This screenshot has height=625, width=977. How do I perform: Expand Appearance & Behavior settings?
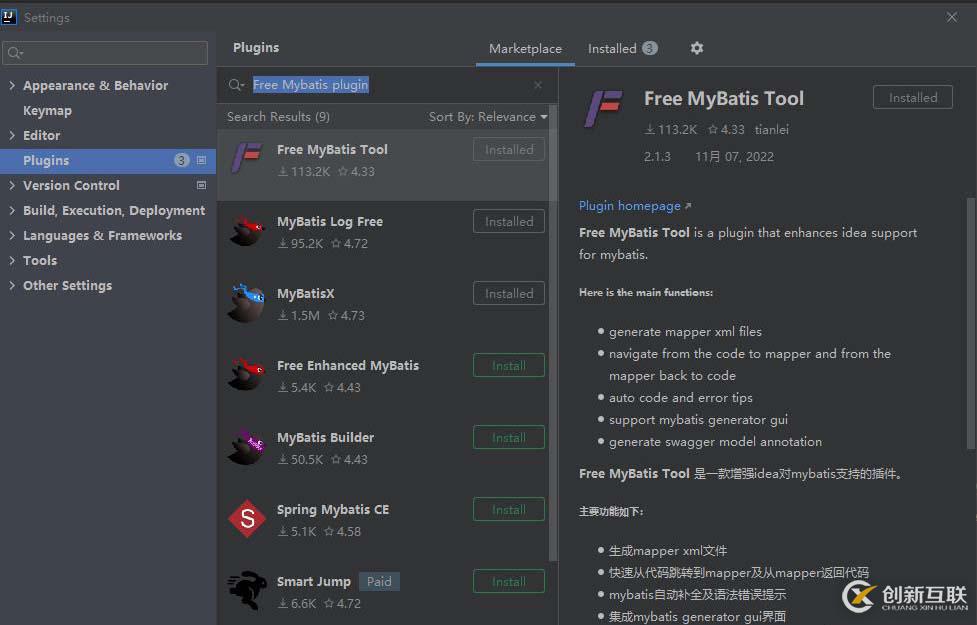[12, 85]
